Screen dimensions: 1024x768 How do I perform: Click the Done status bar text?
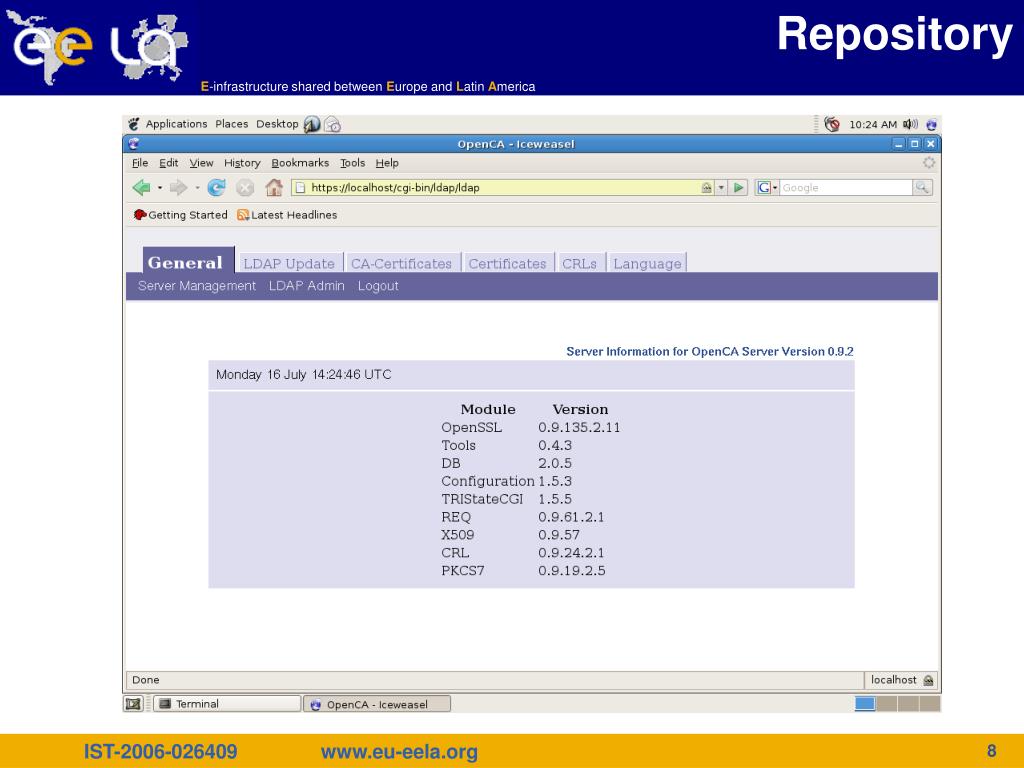(146, 680)
